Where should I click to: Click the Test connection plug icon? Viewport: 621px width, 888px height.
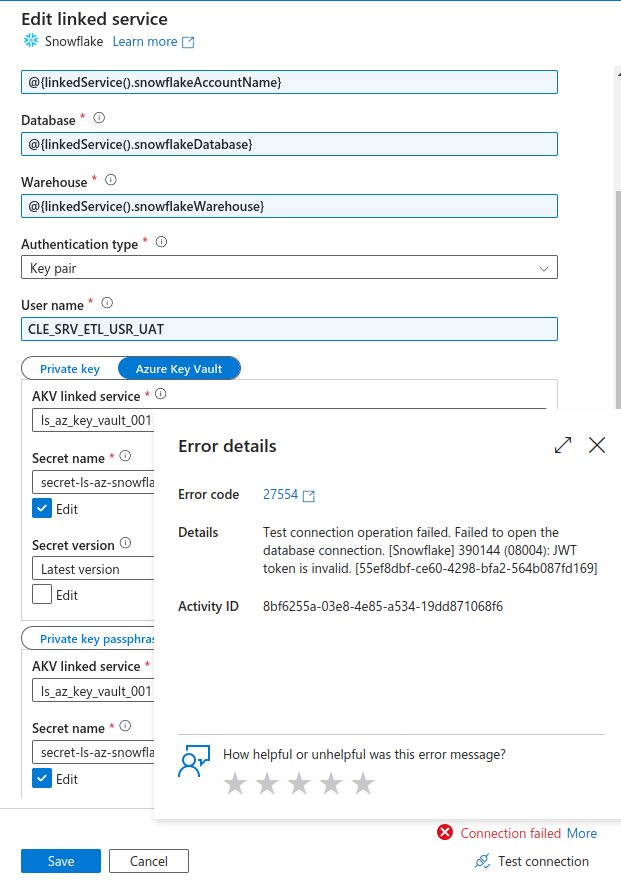[x=482, y=861]
